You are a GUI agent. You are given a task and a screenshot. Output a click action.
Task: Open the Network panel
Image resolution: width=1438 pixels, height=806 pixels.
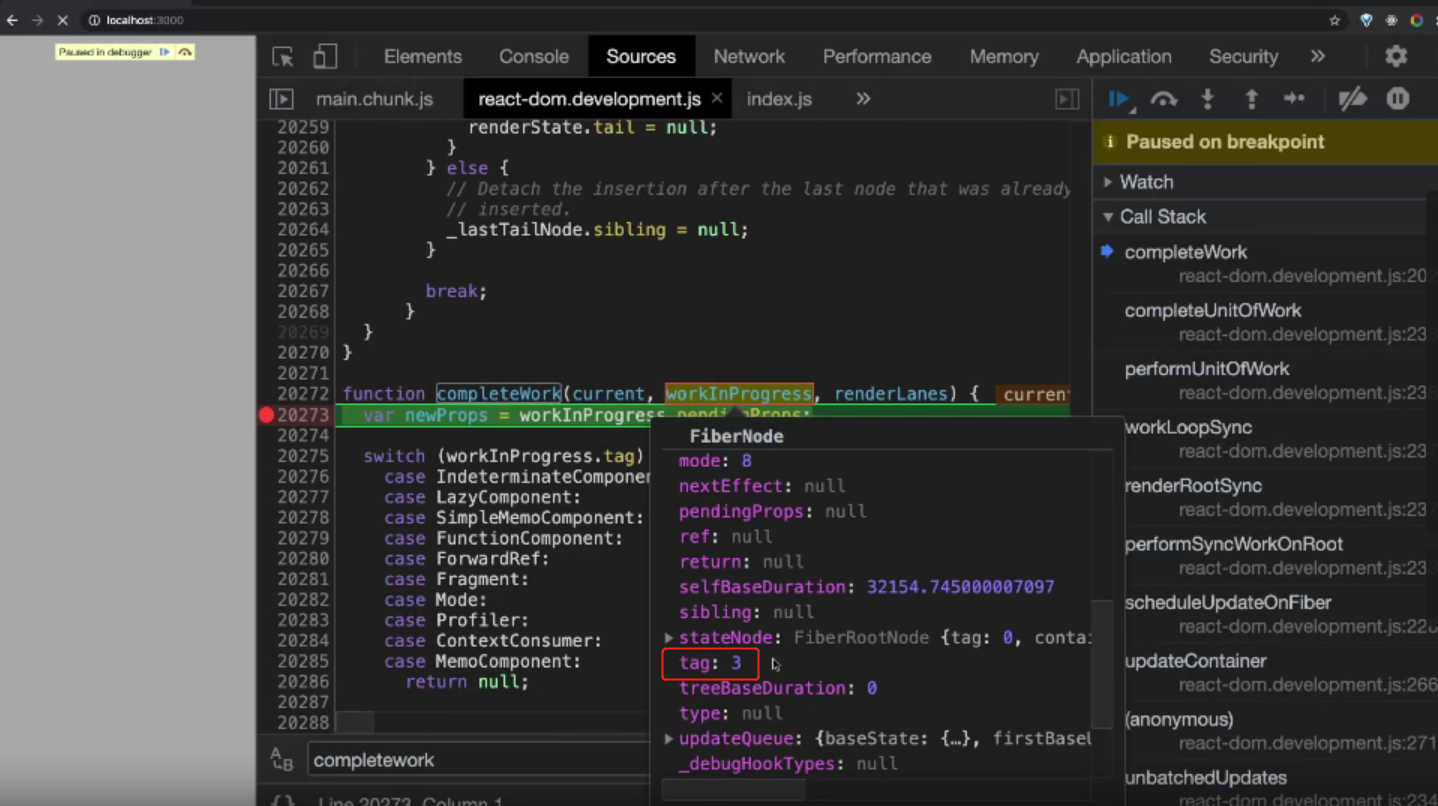tap(749, 57)
